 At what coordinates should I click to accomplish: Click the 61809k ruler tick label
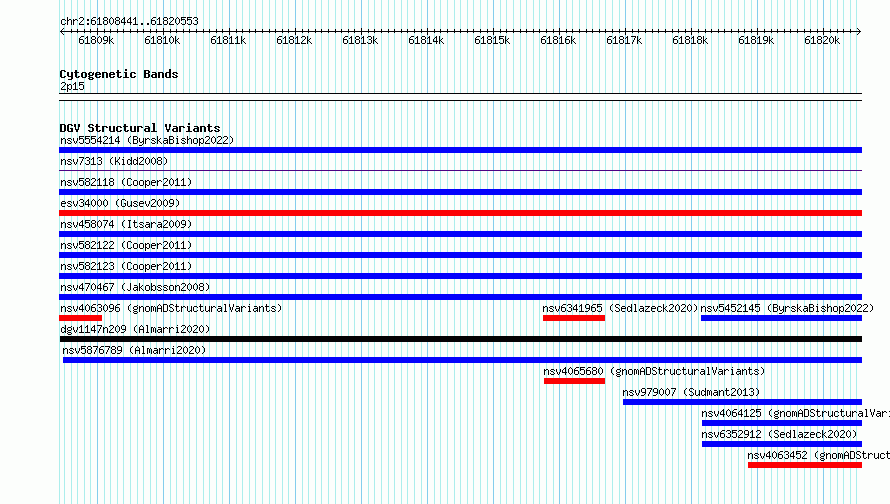96,40
